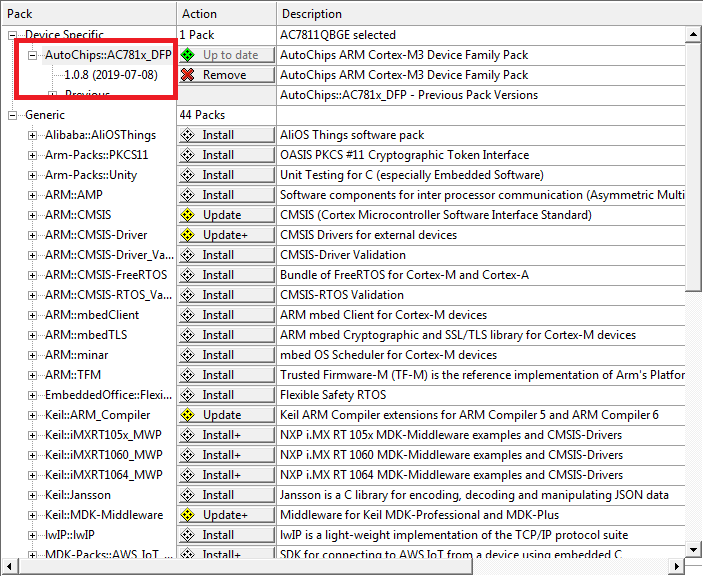Expand the Keil::ARM_Compiler pack node

click(32, 415)
